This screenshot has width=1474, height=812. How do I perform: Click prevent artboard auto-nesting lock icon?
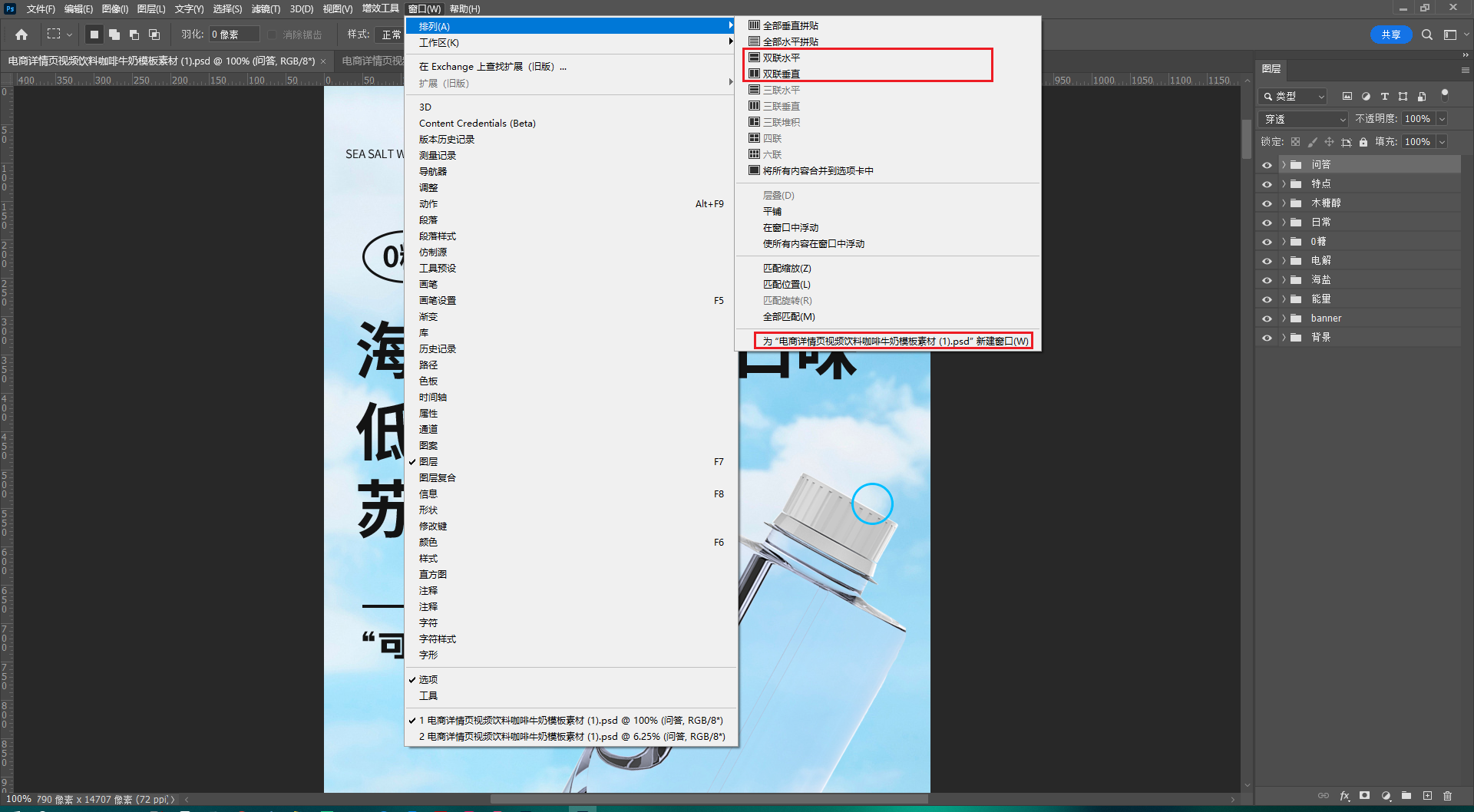tap(1346, 142)
